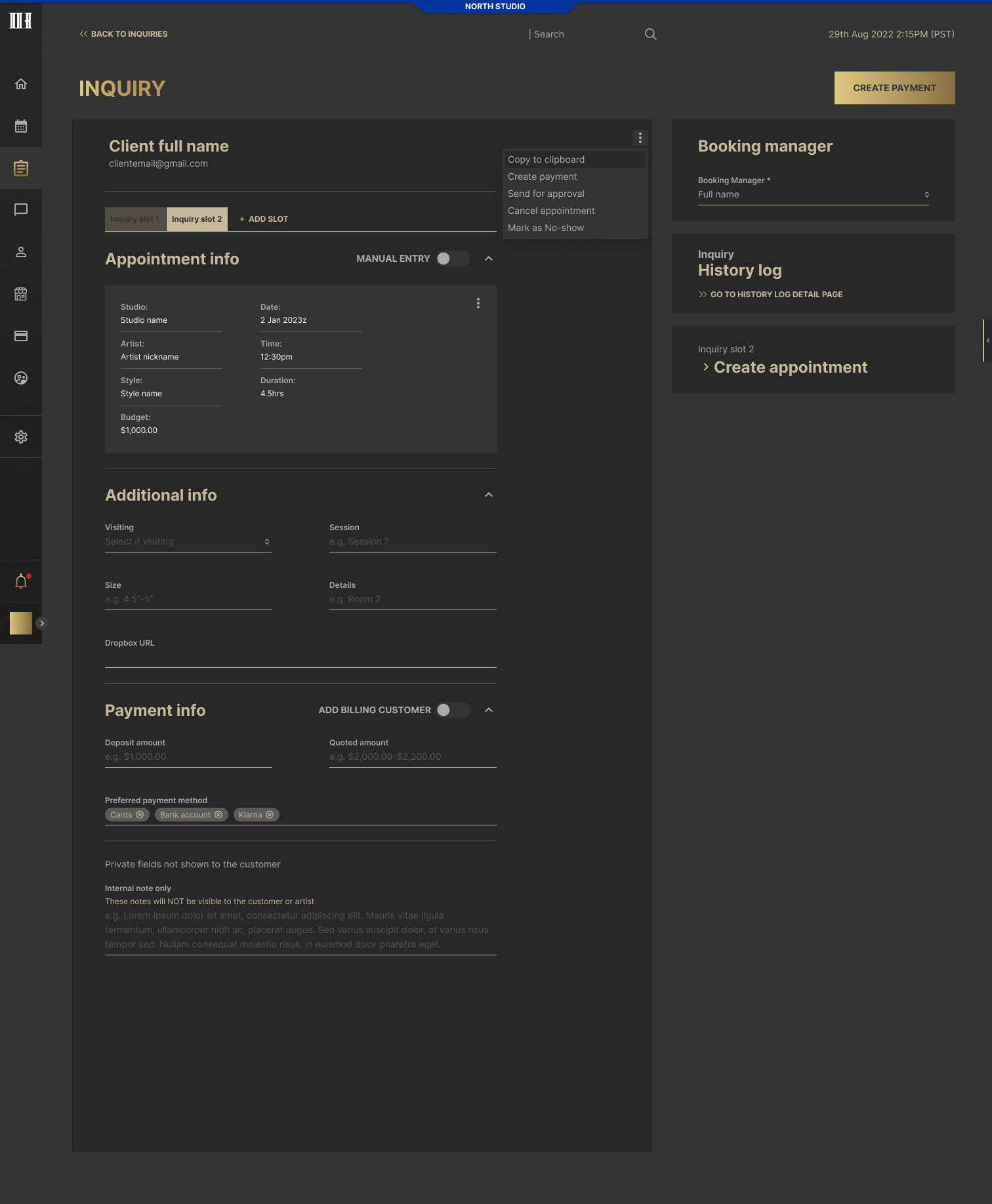Remove the Cards payment method chip
Screen dimensions: 992x1204
pos(140,815)
